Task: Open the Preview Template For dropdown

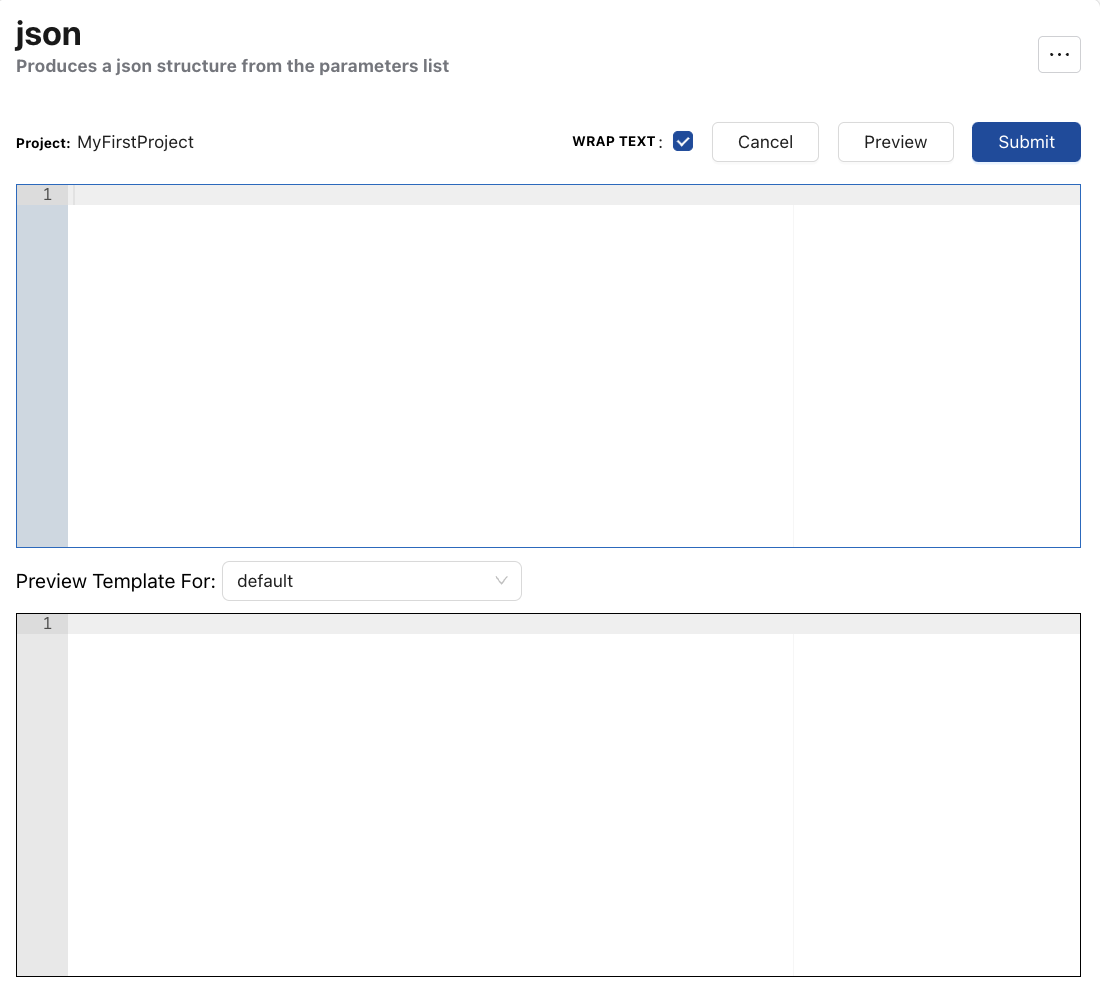Action: (x=371, y=581)
